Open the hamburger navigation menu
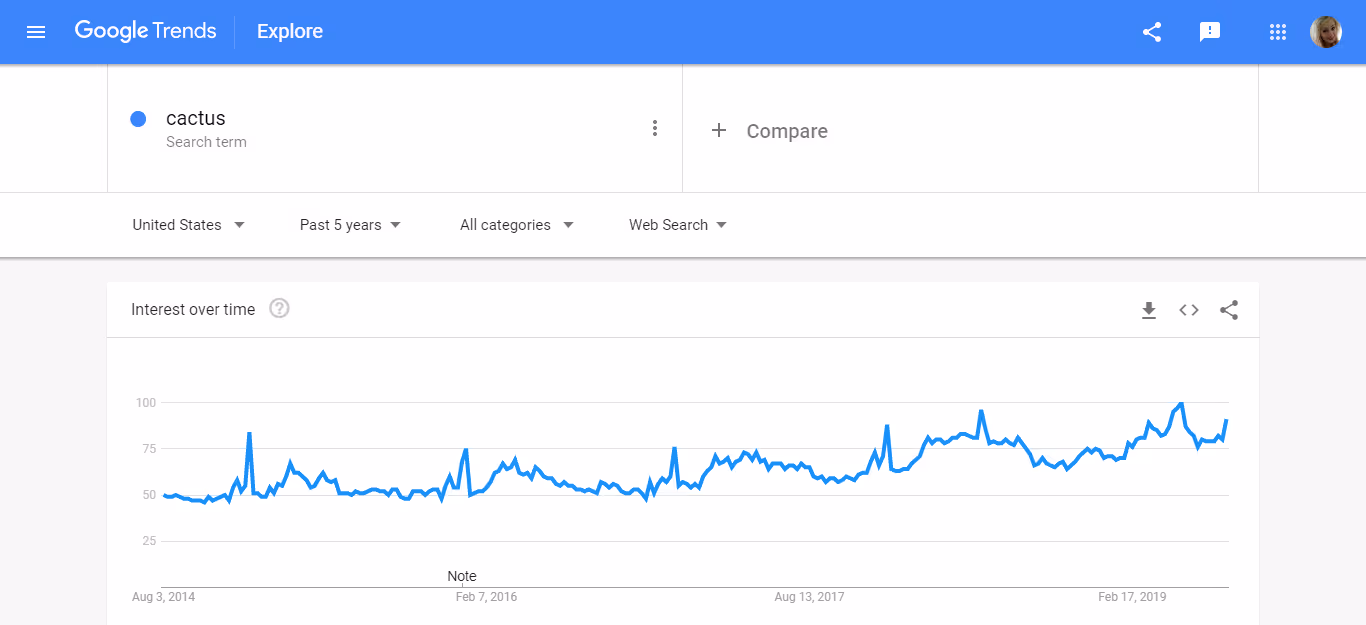Viewport: 1366px width, 625px height. [36, 31]
